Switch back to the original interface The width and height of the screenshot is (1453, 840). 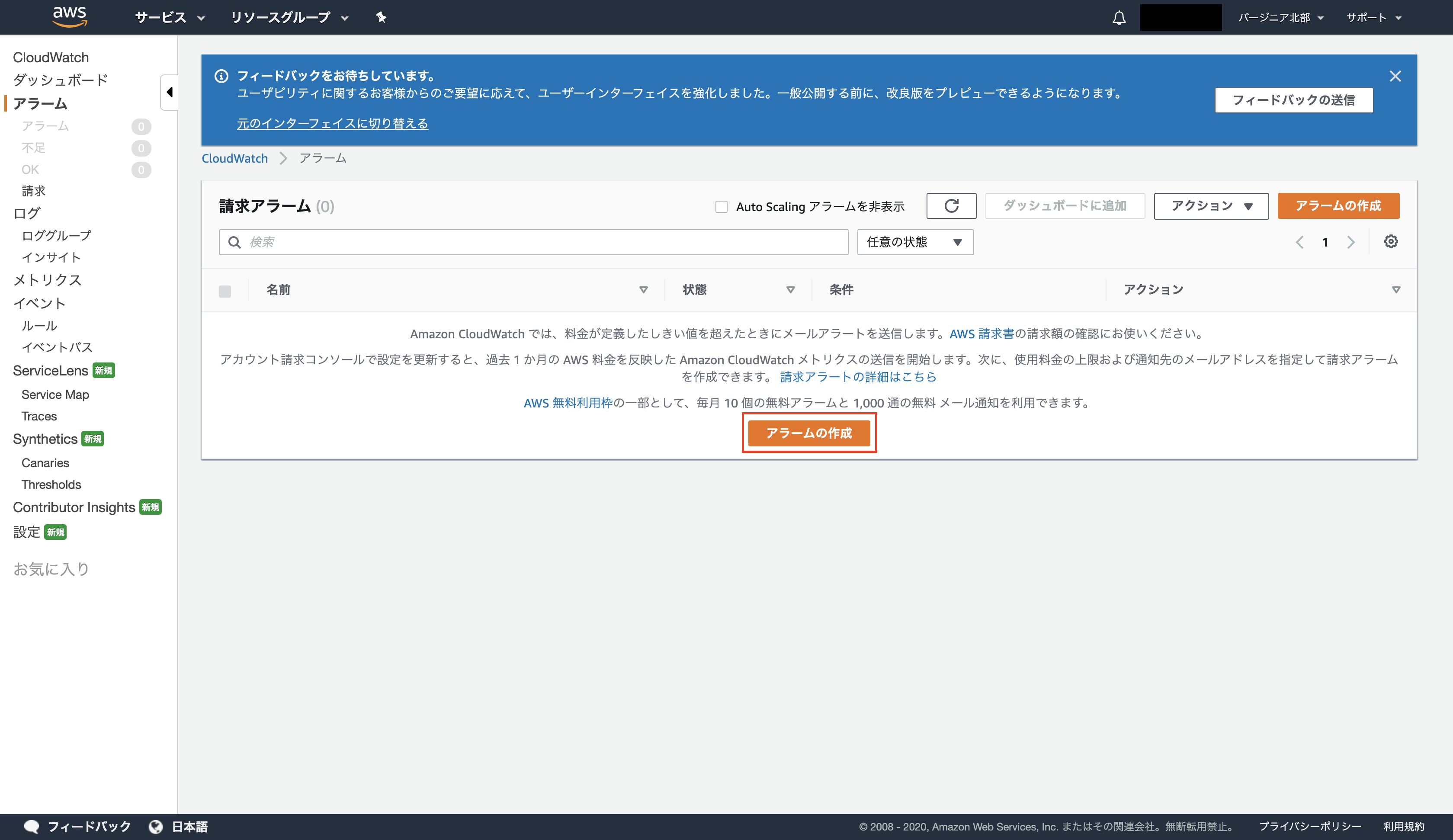point(333,123)
